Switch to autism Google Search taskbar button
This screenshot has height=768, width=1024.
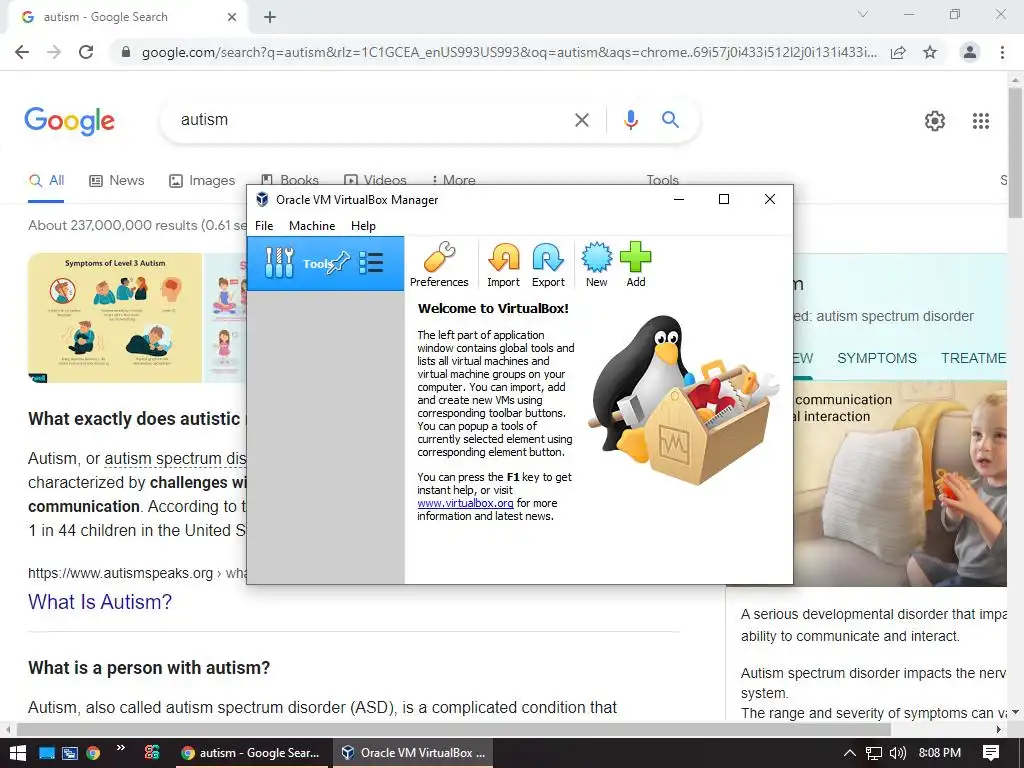(x=251, y=753)
